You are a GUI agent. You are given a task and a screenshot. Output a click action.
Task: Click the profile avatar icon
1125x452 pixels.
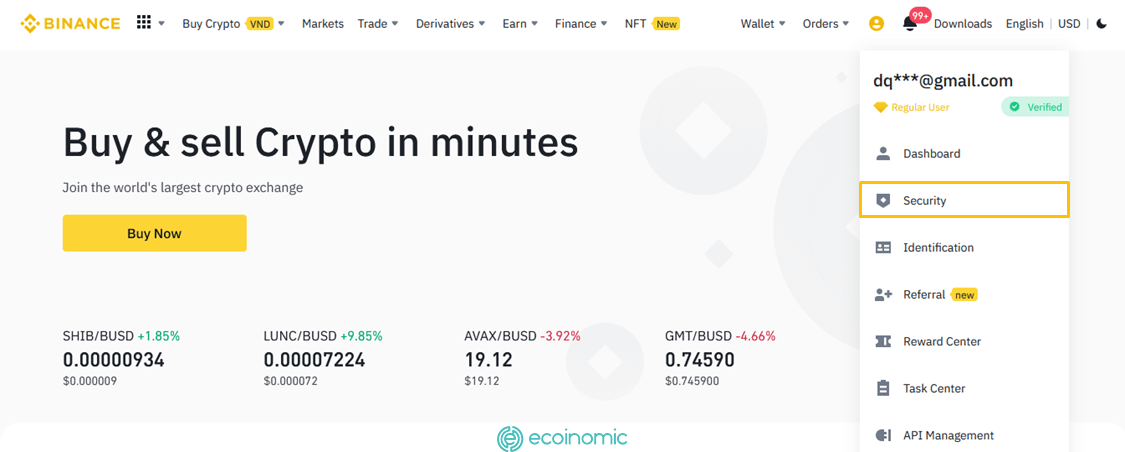pyautogui.click(x=876, y=23)
